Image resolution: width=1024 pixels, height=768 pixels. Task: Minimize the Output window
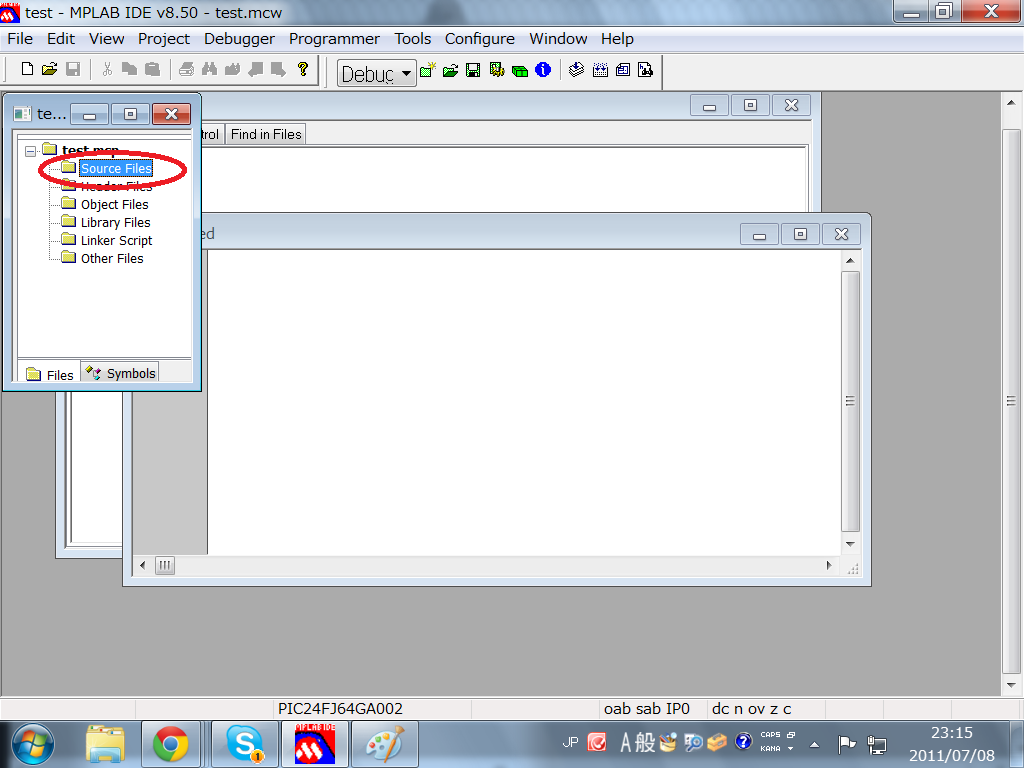[x=709, y=106]
